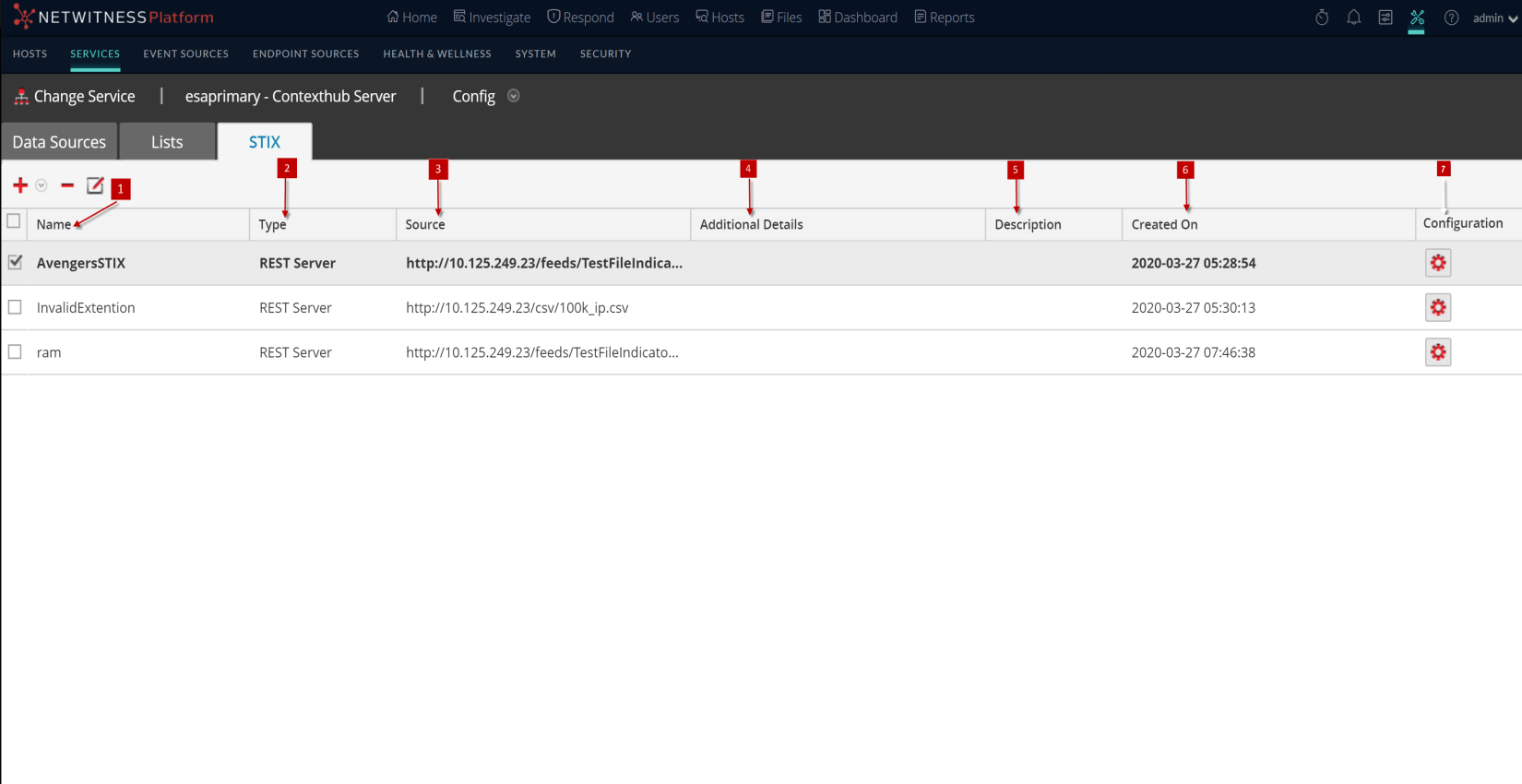Open configuration gear for InvalidExtention row
Image resolution: width=1522 pixels, height=784 pixels.
(1437, 307)
